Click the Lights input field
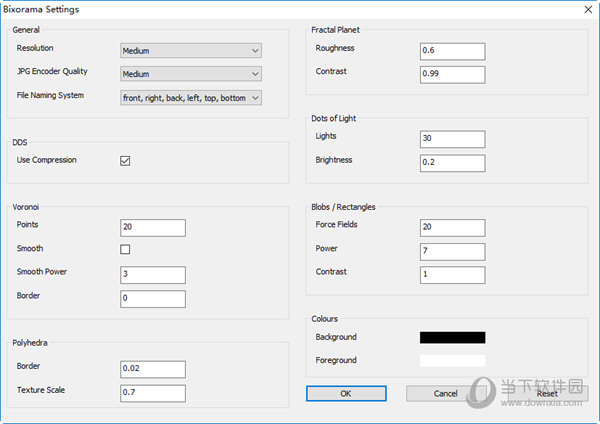This screenshot has width=600, height=424. (x=453, y=139)
